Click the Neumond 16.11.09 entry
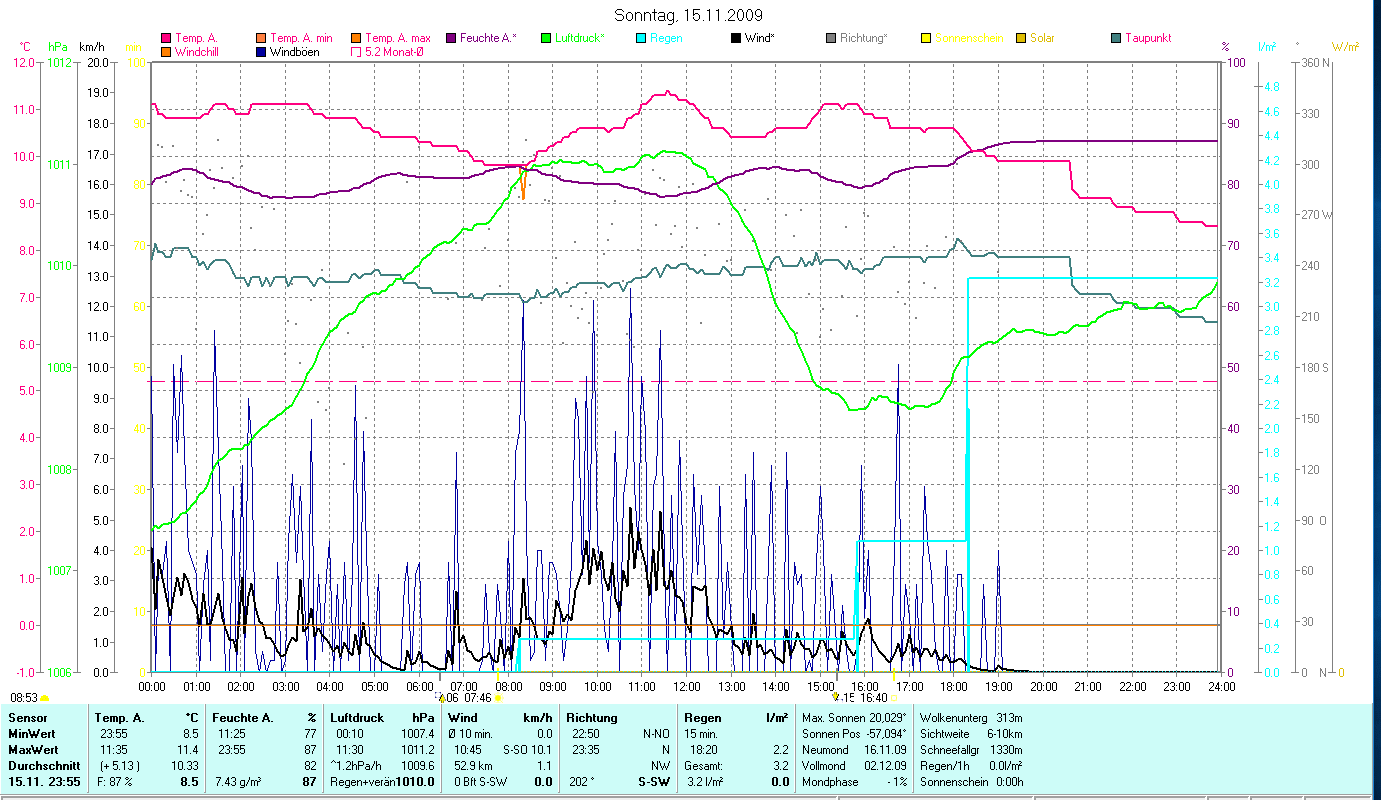Image resolution: width=1381 pixels, height=800 pixels. point(854,750)
